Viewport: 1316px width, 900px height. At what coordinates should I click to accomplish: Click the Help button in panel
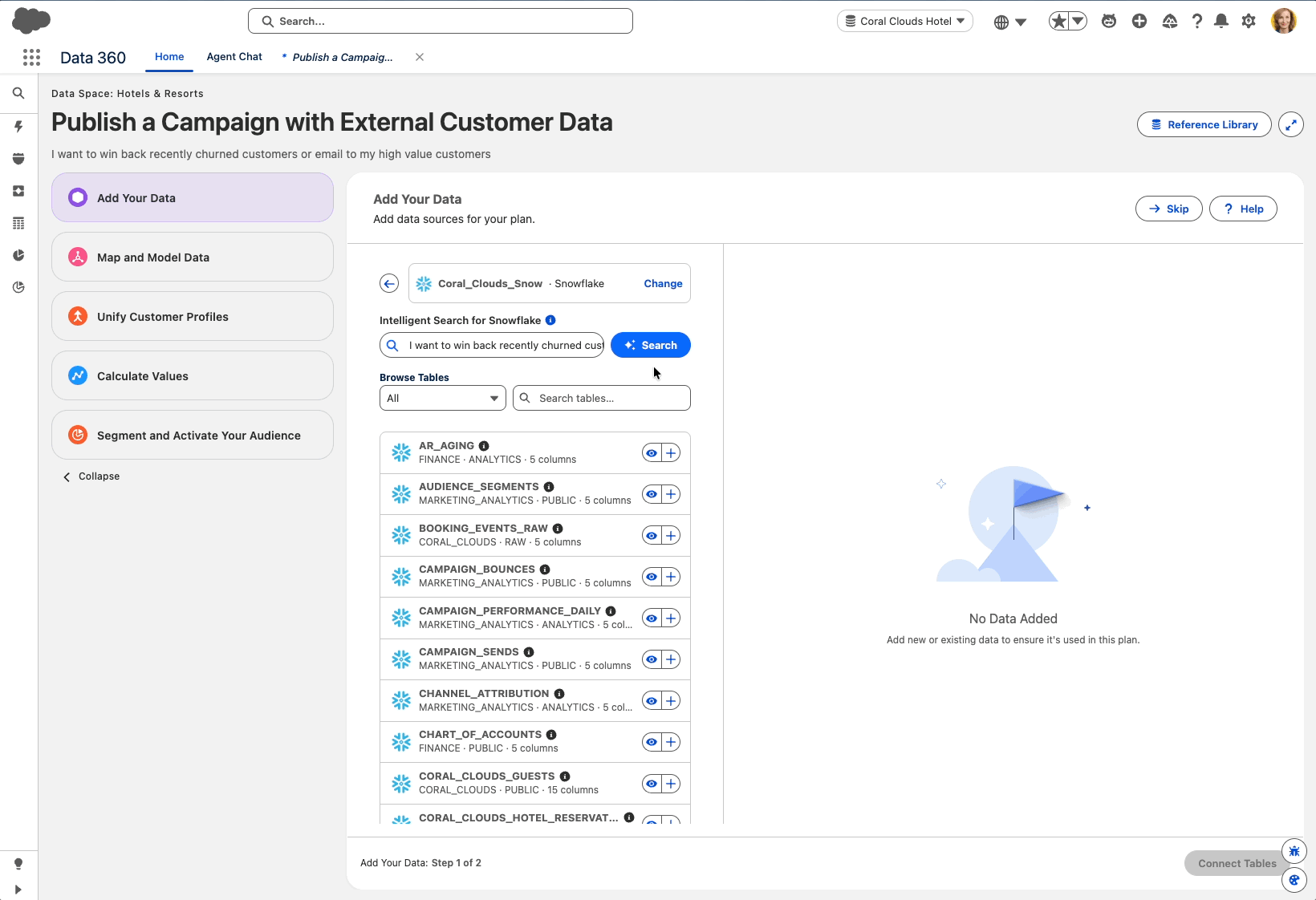point(1243,209)
